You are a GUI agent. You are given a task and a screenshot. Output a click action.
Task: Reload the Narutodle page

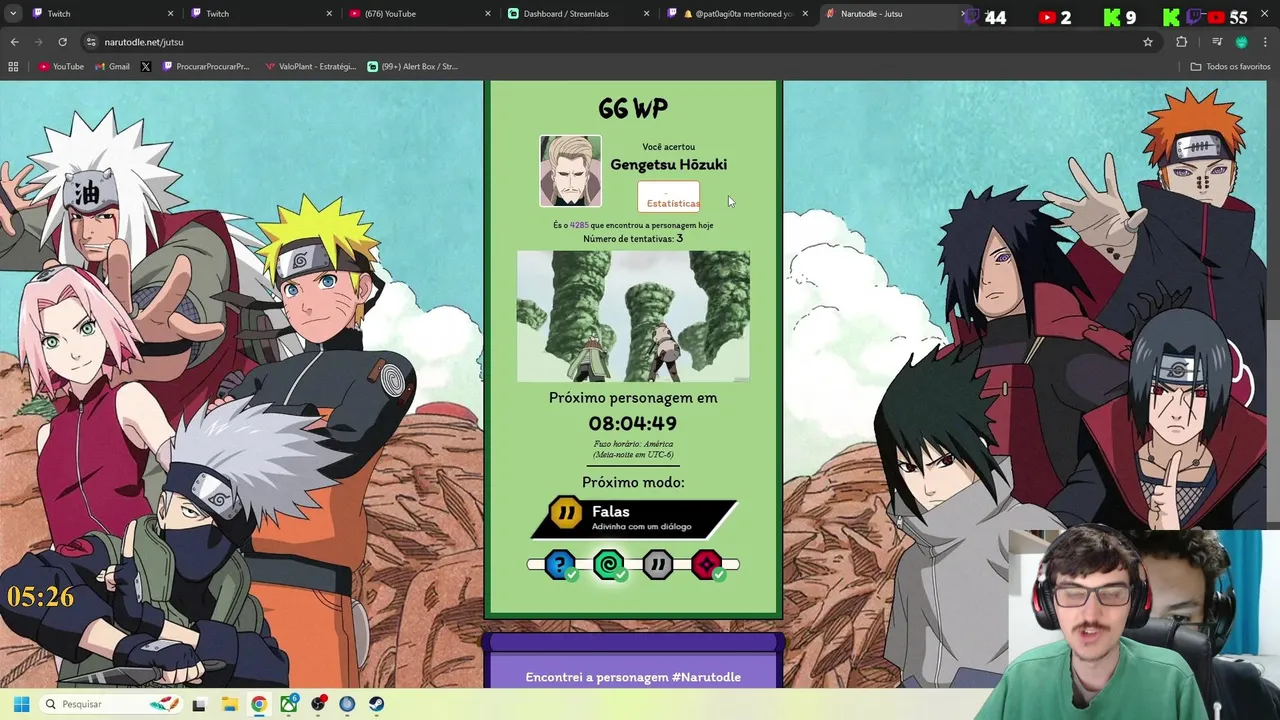[x=62, y=42]
